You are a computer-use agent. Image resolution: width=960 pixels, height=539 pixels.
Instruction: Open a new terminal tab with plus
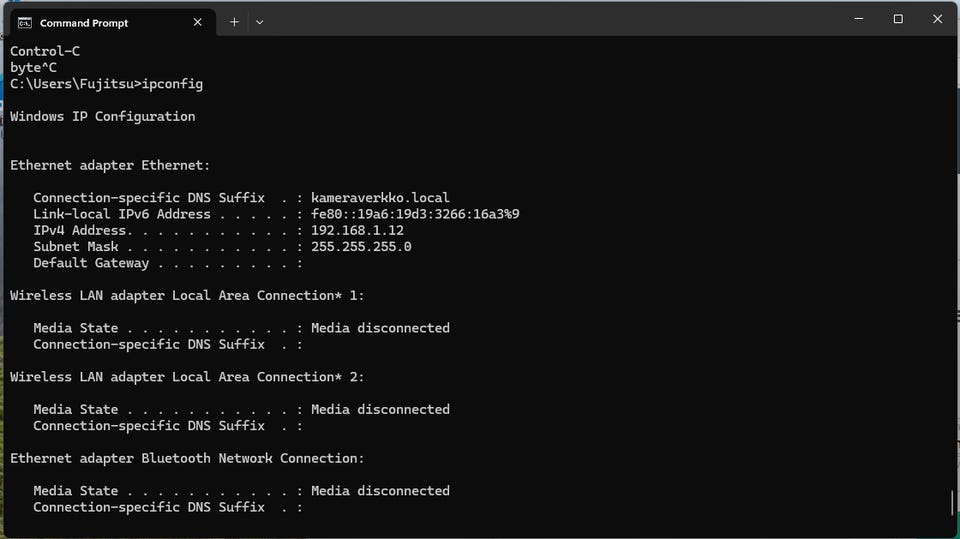(x=234, y=22)
